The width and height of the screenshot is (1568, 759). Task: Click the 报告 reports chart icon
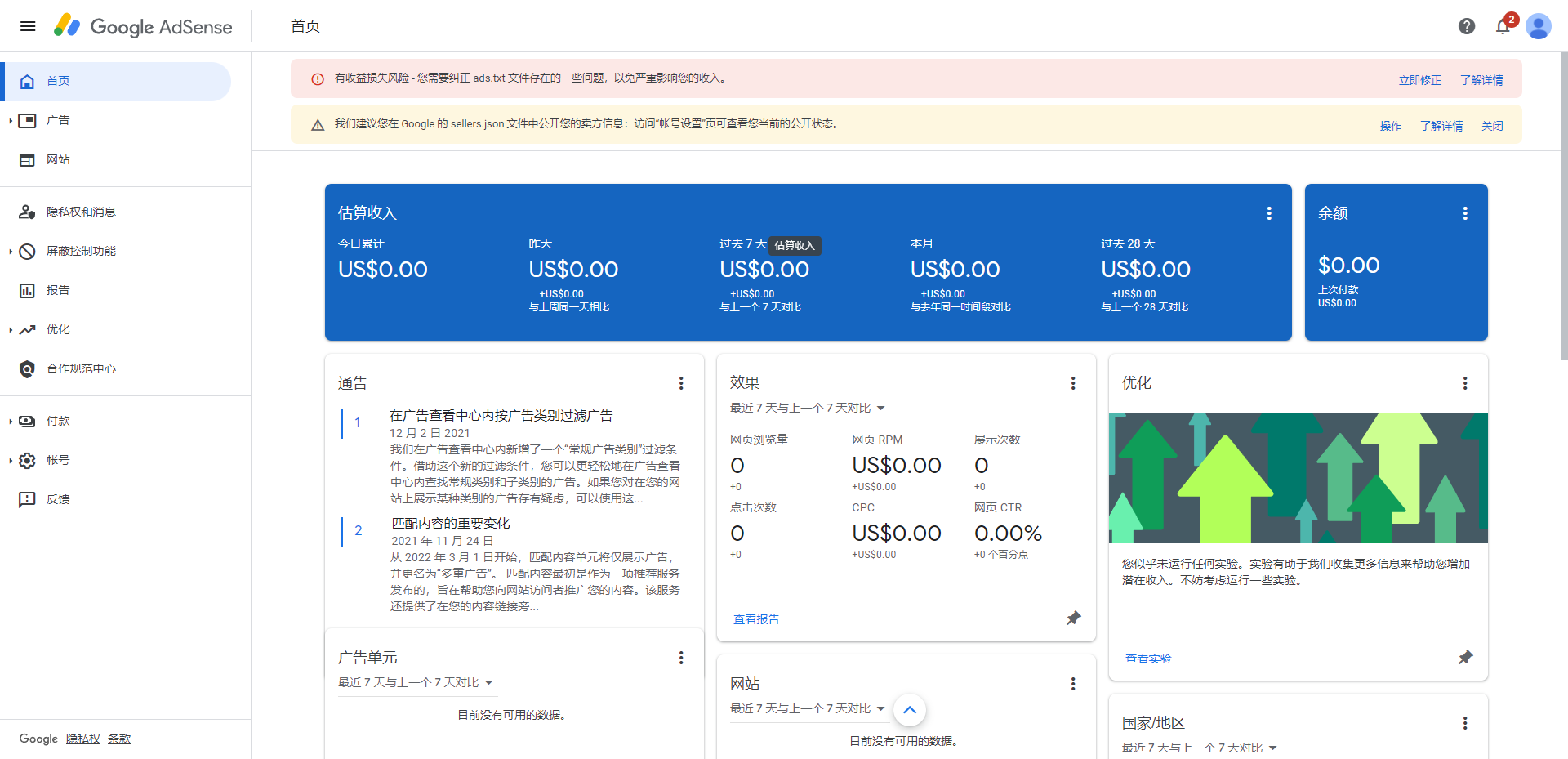(27, 290)
